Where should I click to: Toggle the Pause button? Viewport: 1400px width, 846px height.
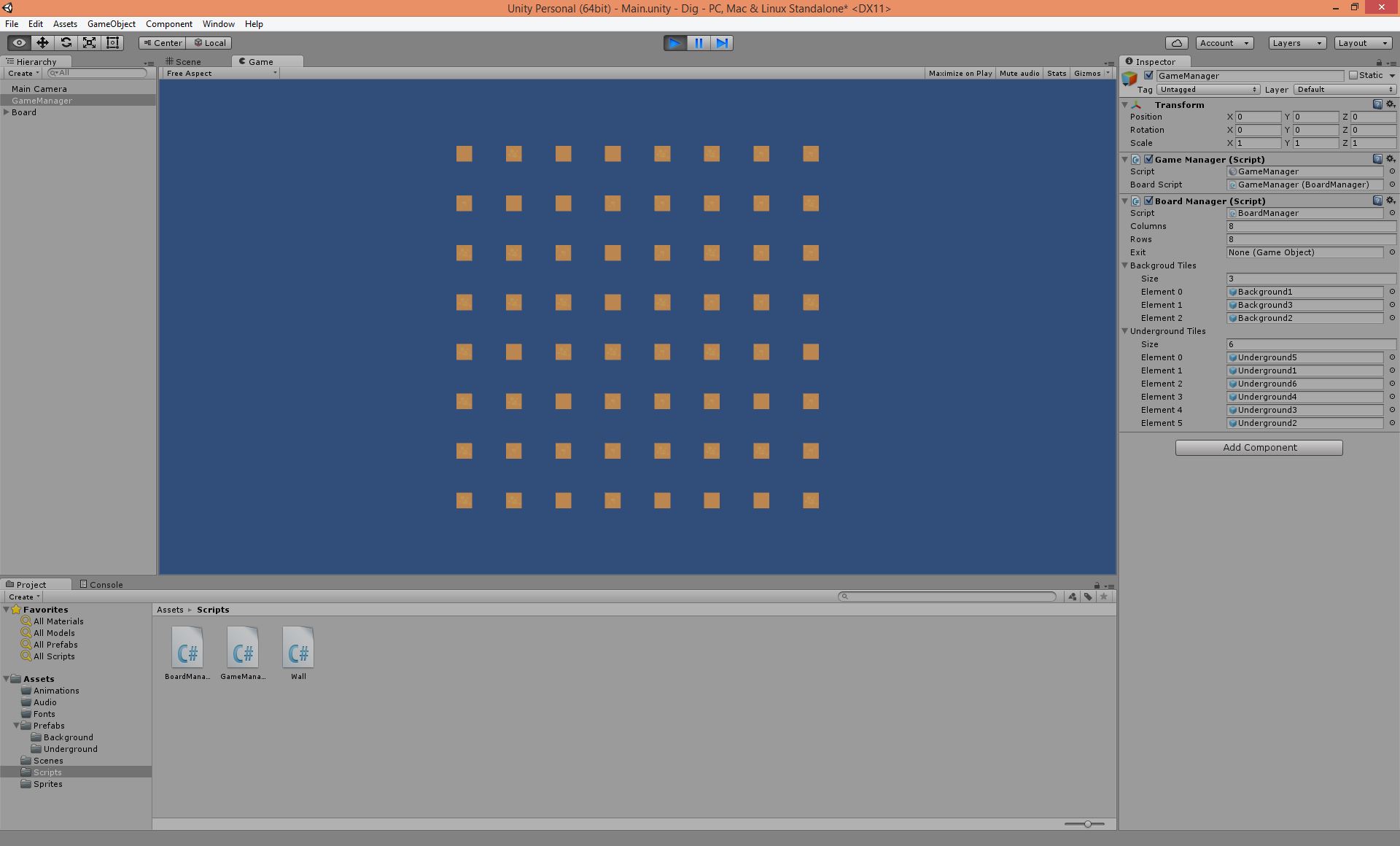(x=699, y=43)
